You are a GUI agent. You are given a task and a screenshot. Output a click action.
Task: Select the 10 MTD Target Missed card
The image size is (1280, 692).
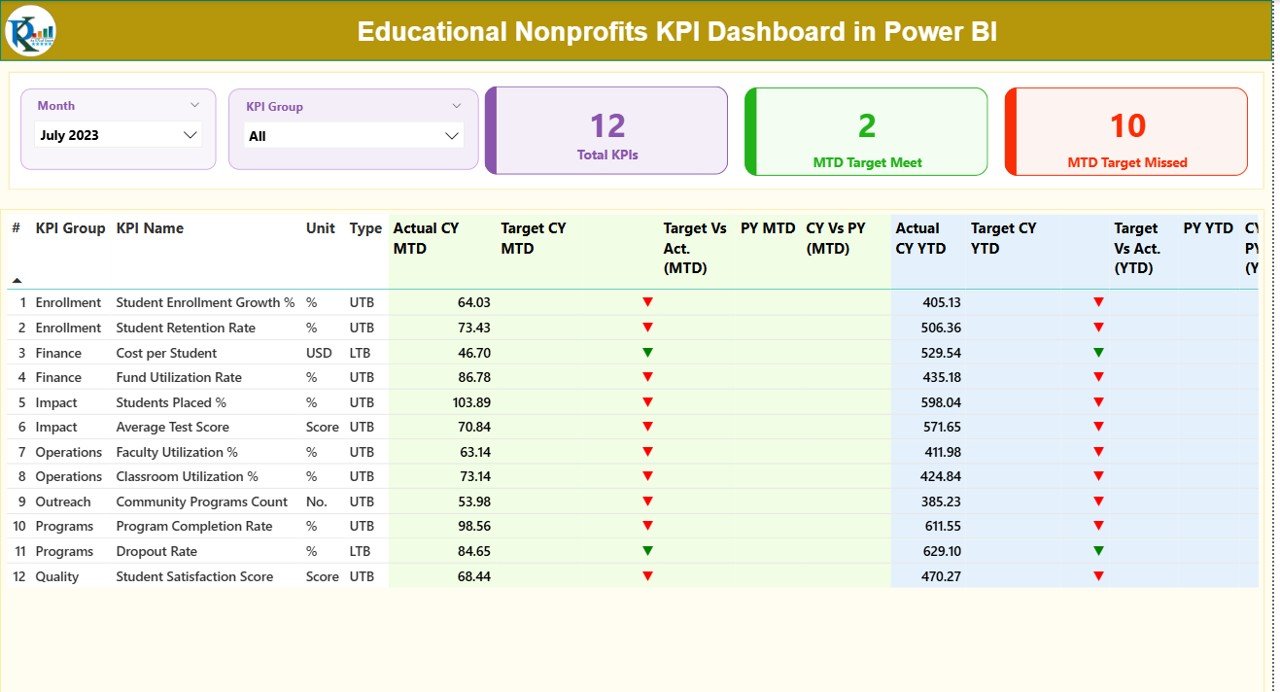(x=1126, y=130)
